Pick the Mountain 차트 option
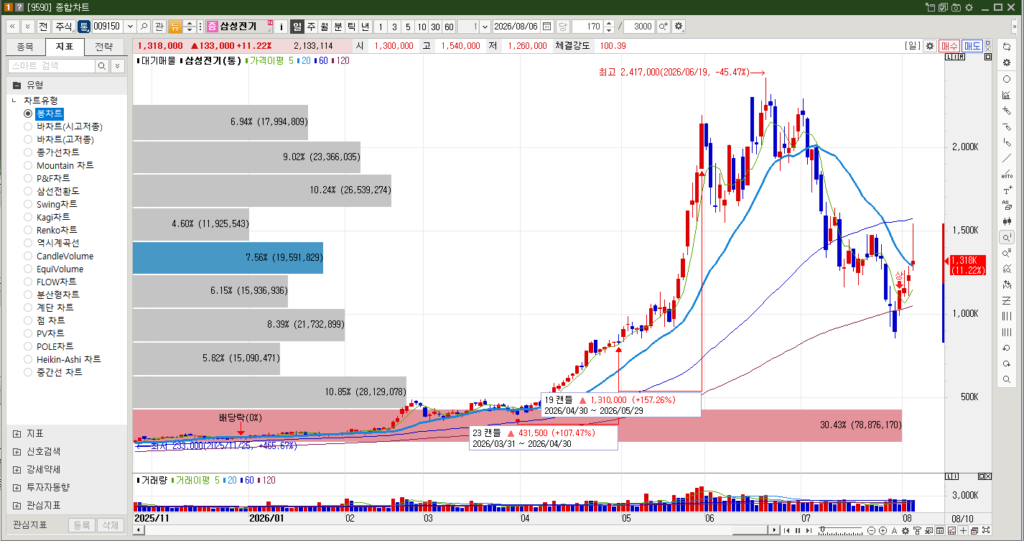Viewport: 1024px width, 541px height. (28, 165)
